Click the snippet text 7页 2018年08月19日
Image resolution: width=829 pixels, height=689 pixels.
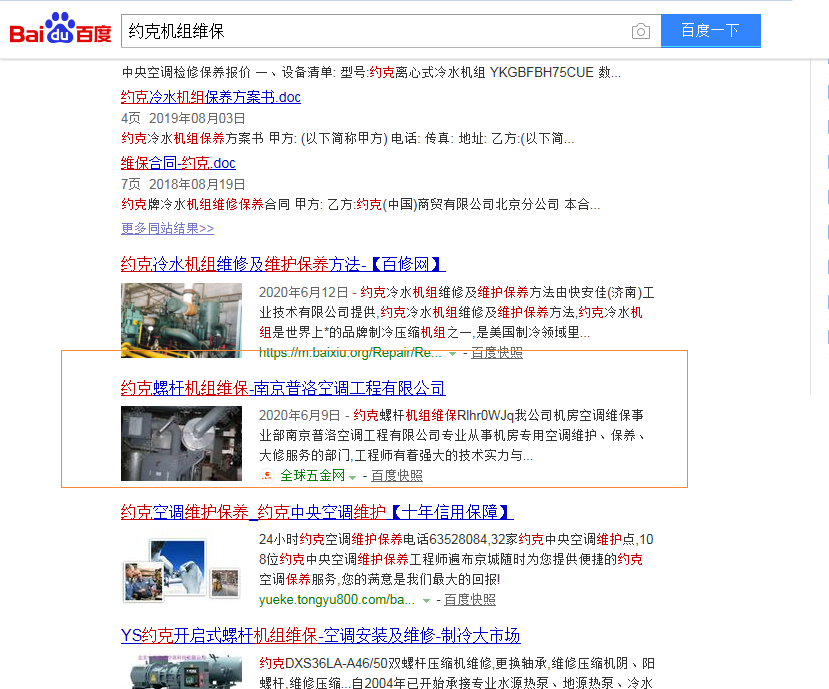pyautogui.click(x=183, y=184)
